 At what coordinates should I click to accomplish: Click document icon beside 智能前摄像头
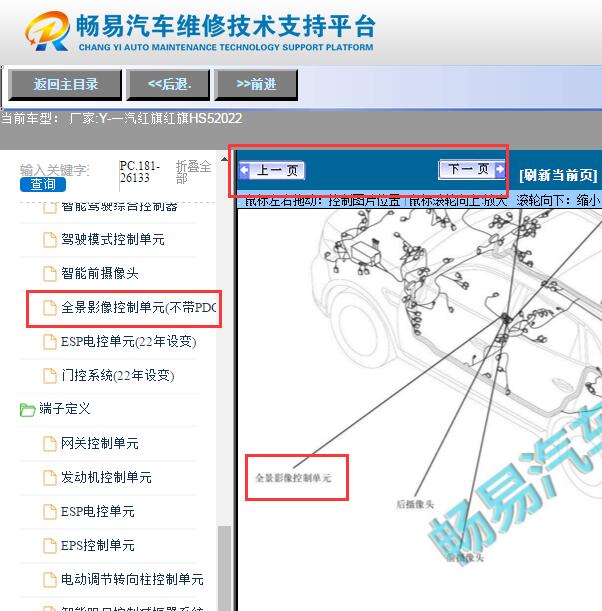tap(49, 274)
